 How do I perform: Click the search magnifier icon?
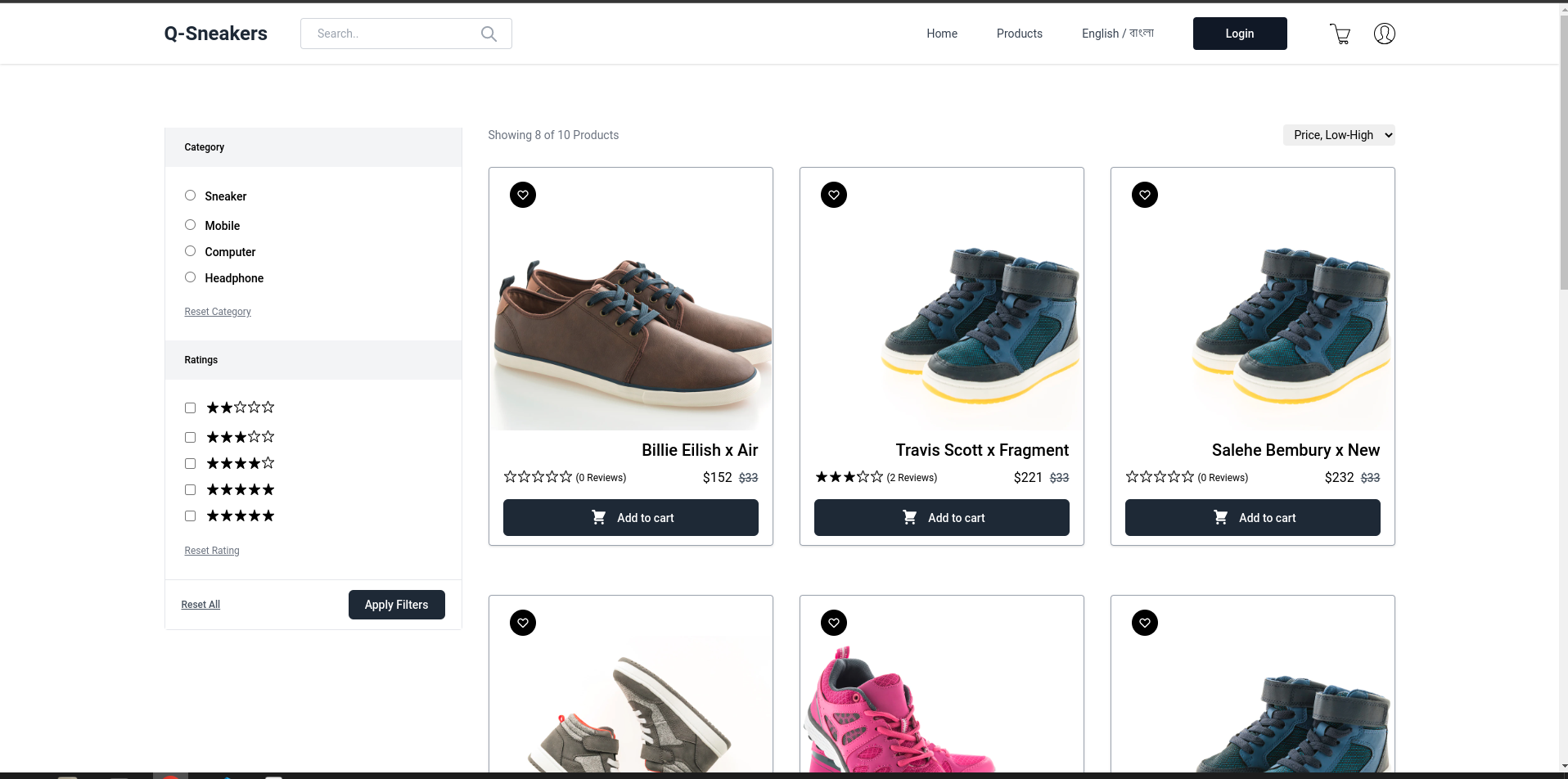point(489,34)
